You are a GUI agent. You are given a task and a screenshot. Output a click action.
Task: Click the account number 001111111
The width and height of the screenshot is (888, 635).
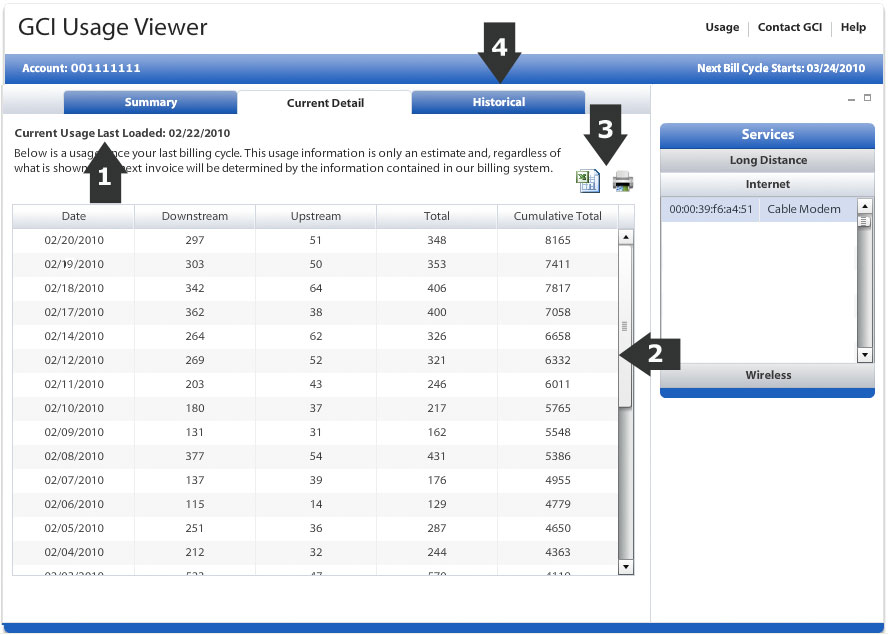[105, 69]
